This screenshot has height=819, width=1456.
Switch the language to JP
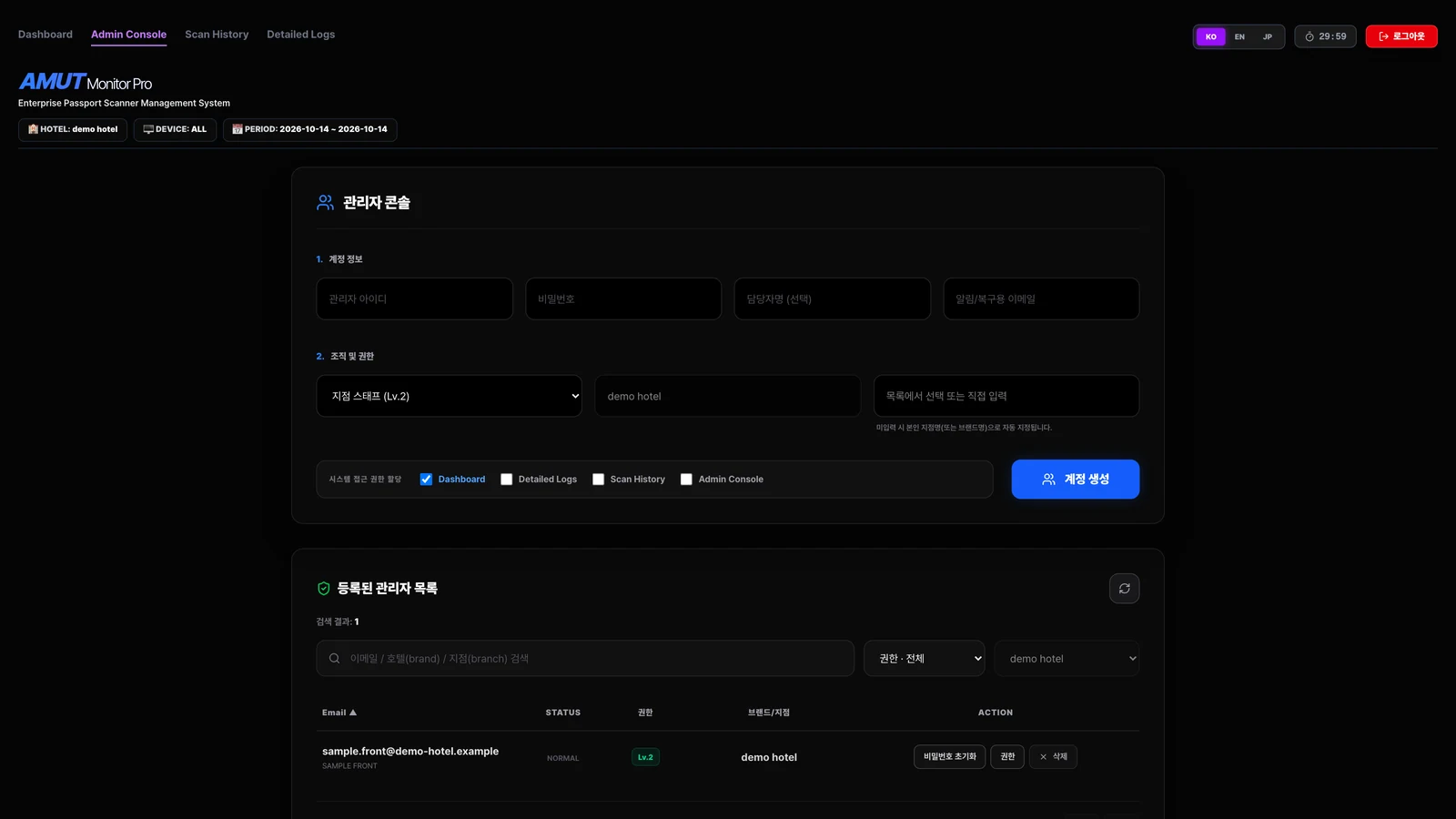click(x=1268, y=36)
